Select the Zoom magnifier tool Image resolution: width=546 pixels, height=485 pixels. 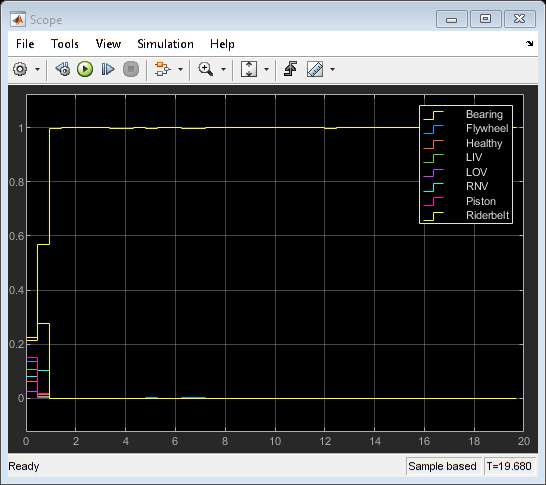[205, 69]
